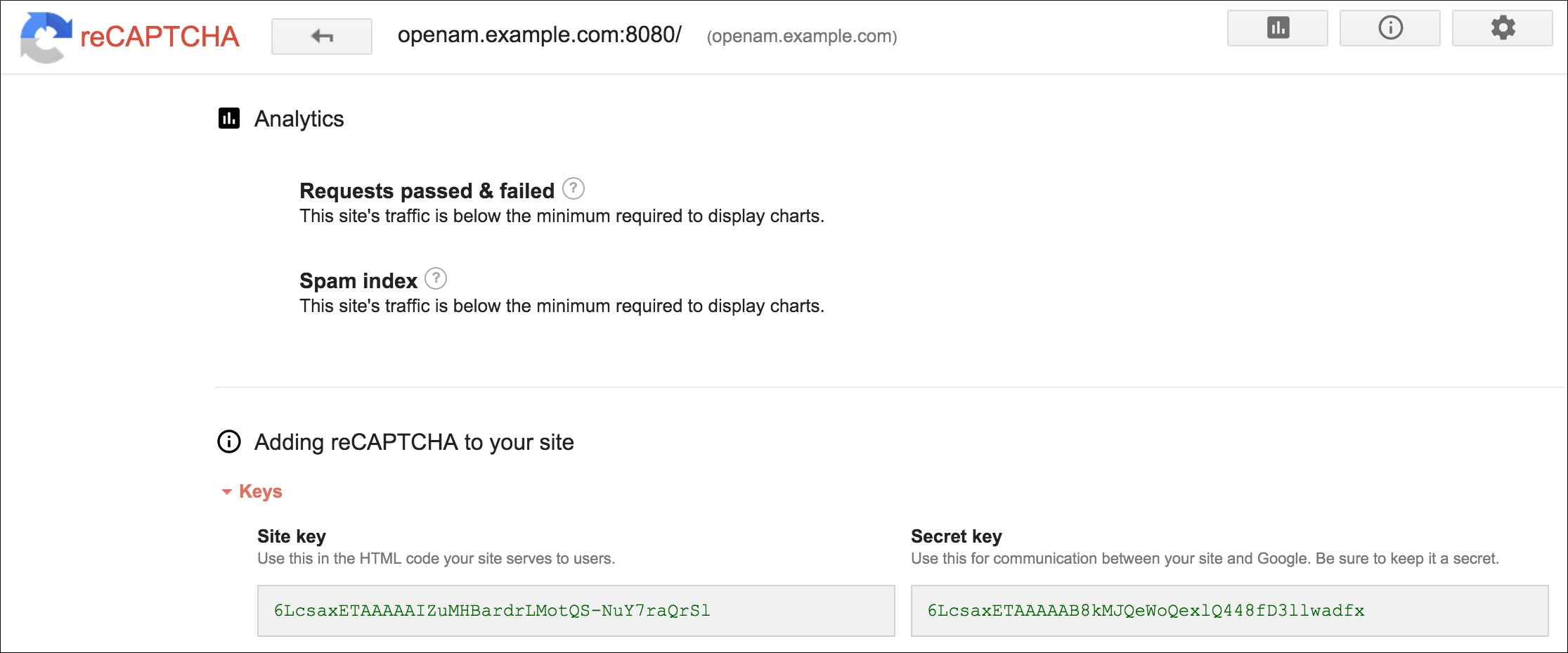Click the Requests passed & failed heading
Image resolution: width=1568 pixels, height=653 pixels.
tap(427, 190)
